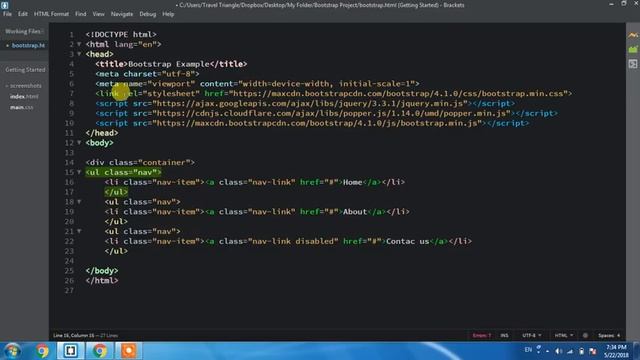Expand the screenshots folder in sidebar

click(x=24, y=86)
